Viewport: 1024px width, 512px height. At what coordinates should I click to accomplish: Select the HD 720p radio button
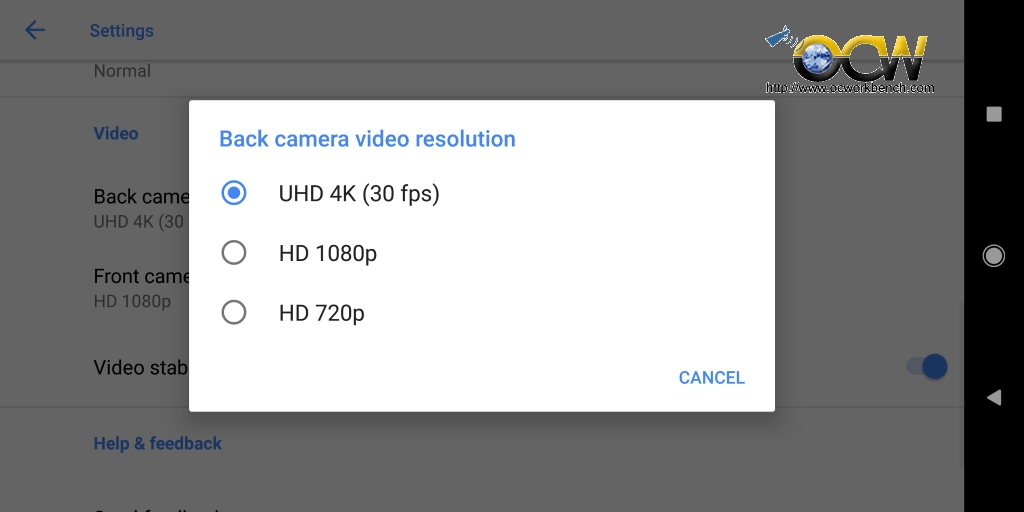234,313
